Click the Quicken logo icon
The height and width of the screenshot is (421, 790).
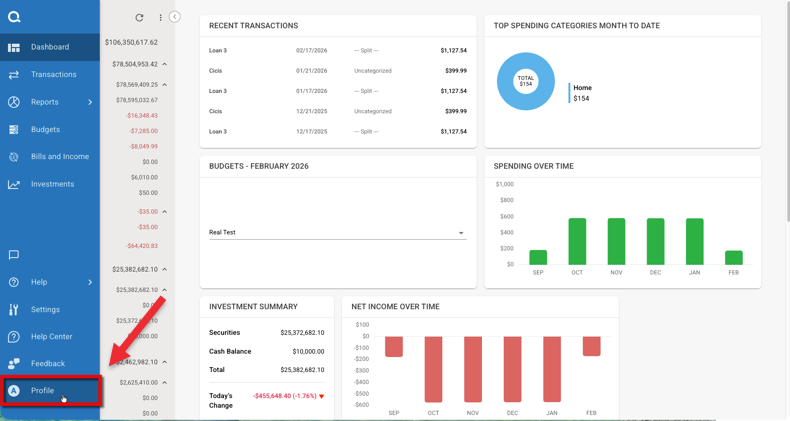(x=14, y=17)
